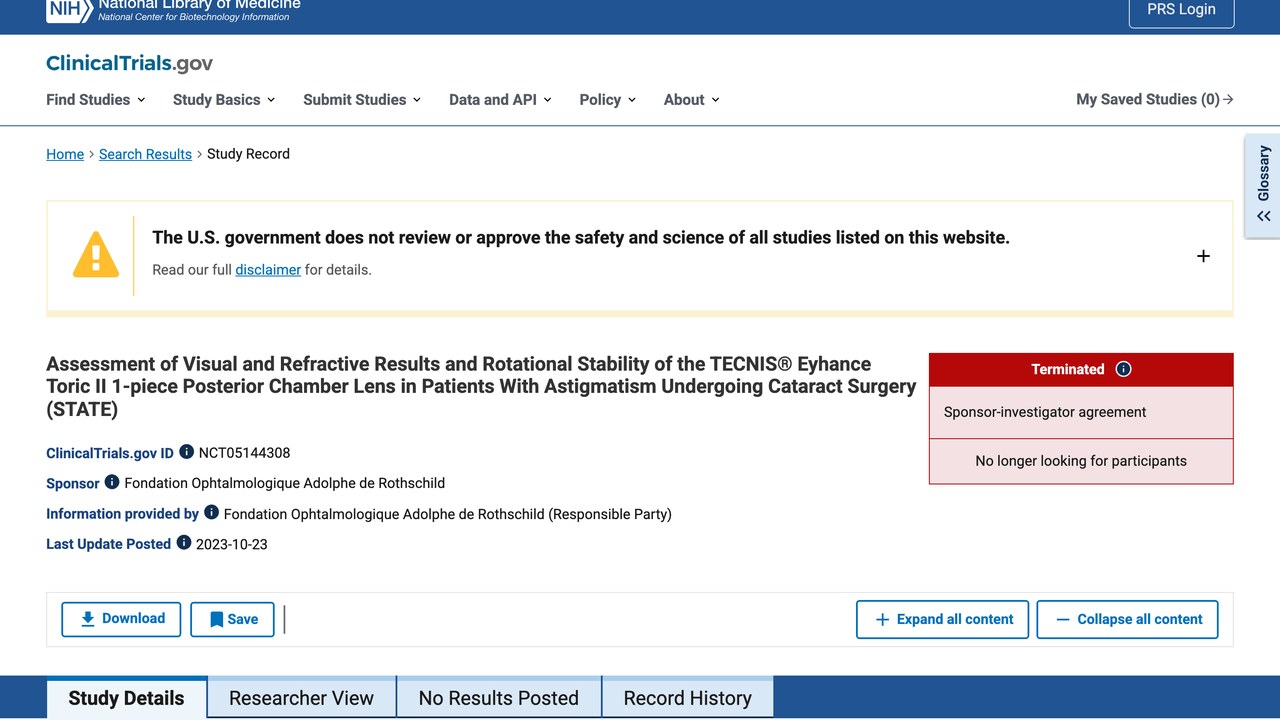
Task: Click Collapse all content button
Action: click(1128, 619)
